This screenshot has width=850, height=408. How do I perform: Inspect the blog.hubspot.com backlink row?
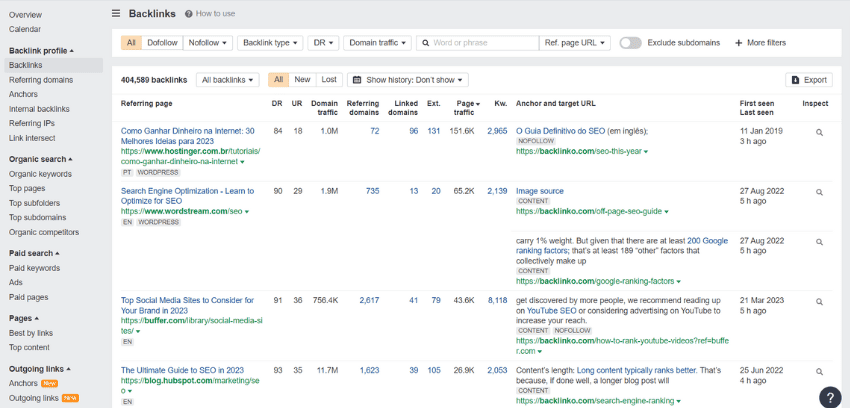click(819, 372)
